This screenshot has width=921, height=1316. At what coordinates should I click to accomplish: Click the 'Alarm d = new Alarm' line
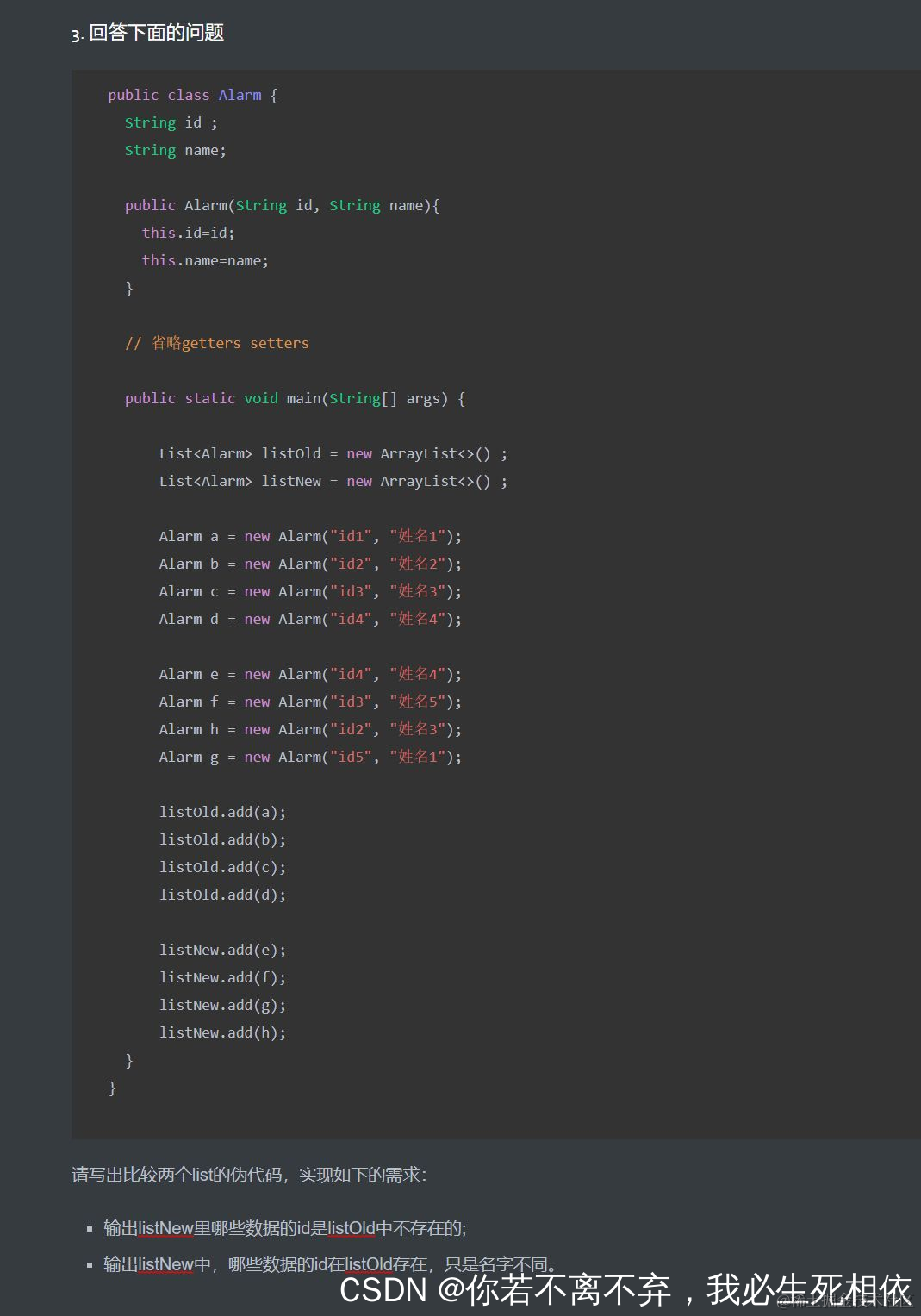311,619
